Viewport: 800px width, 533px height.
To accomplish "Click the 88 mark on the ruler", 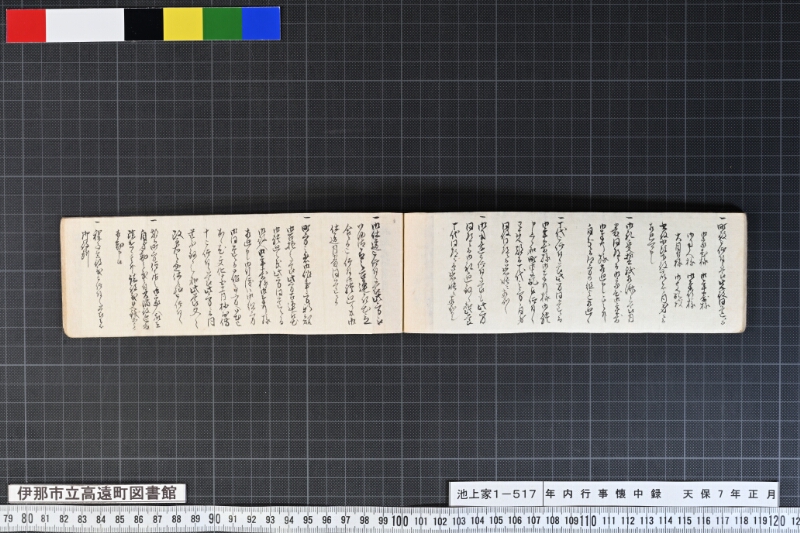I will pos(176,520).
